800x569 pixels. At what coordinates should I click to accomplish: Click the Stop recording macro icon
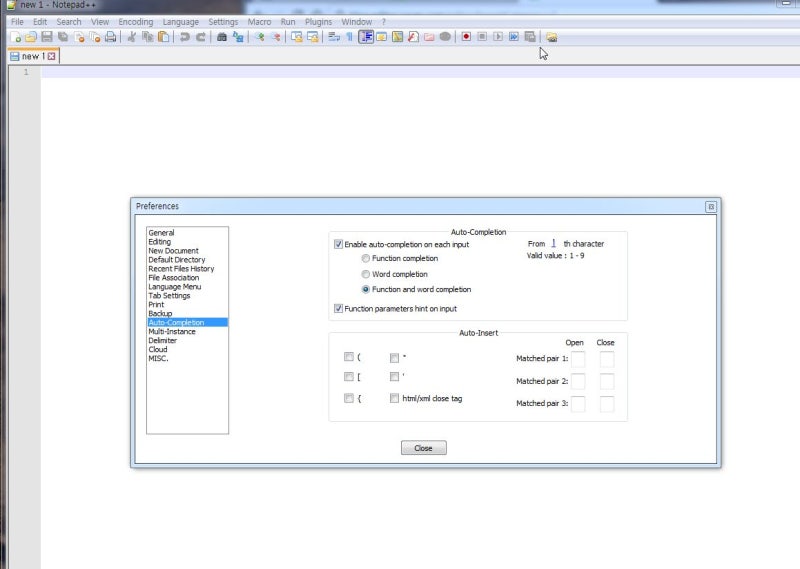click(482, 37)
